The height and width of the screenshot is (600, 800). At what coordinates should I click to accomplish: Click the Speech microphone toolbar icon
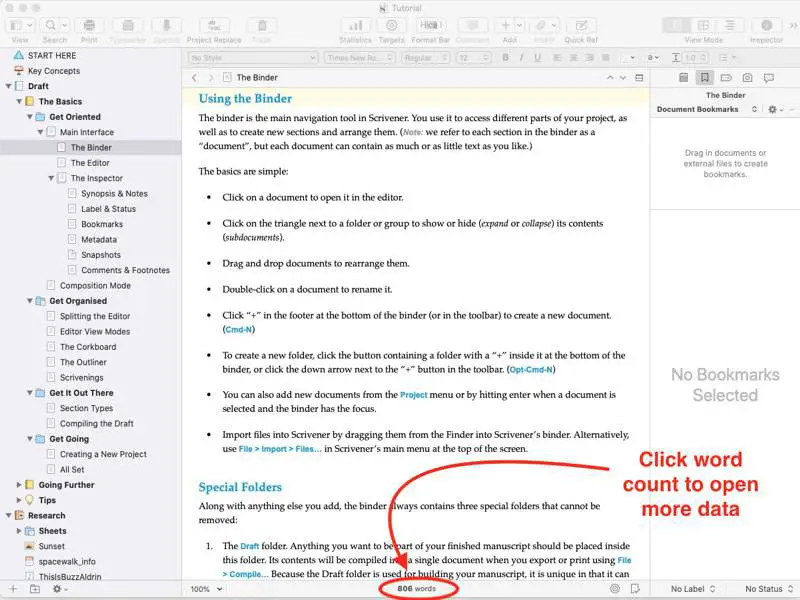[x=166, y=26]
